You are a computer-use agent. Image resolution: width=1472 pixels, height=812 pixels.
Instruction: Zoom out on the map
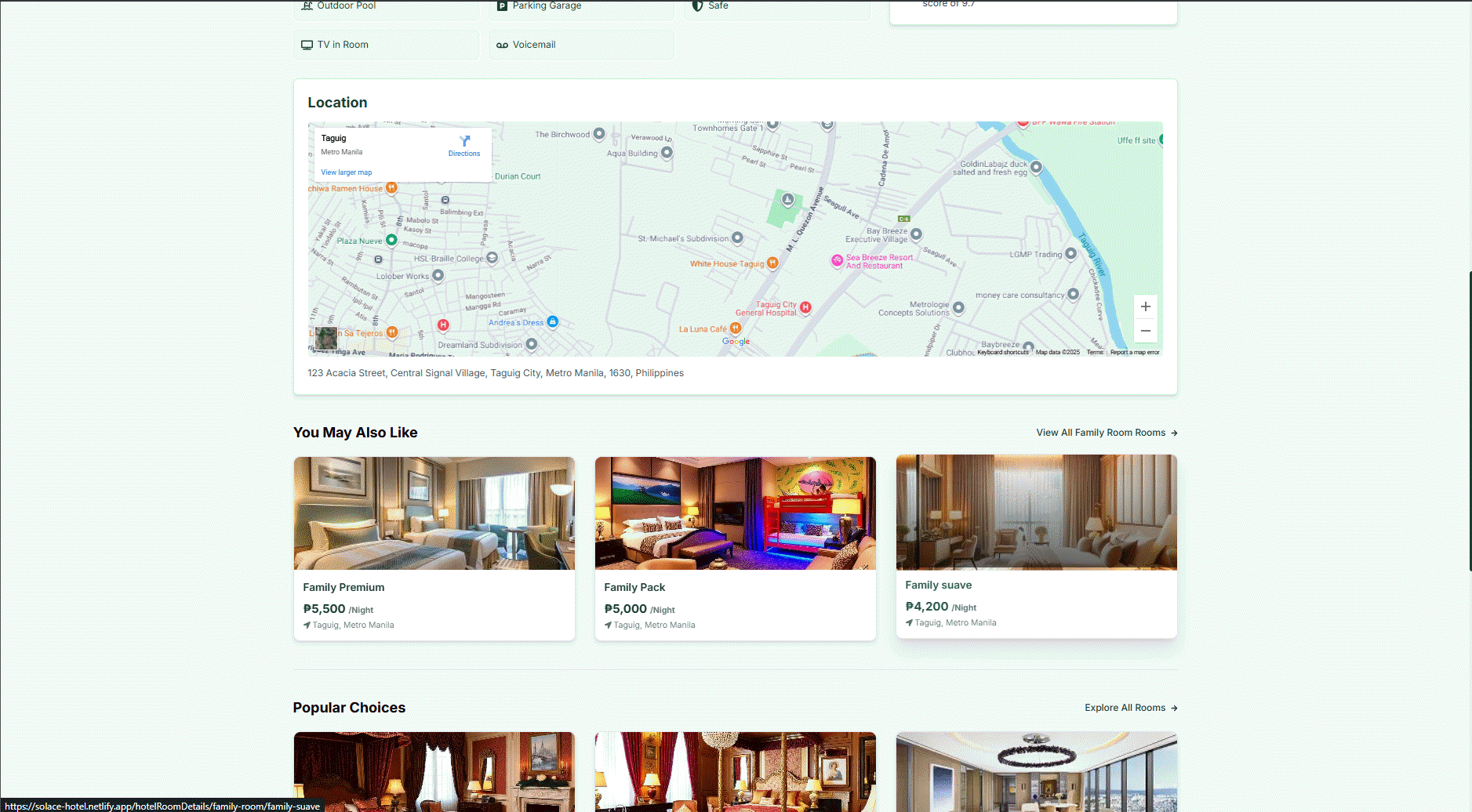(1145, 331)
